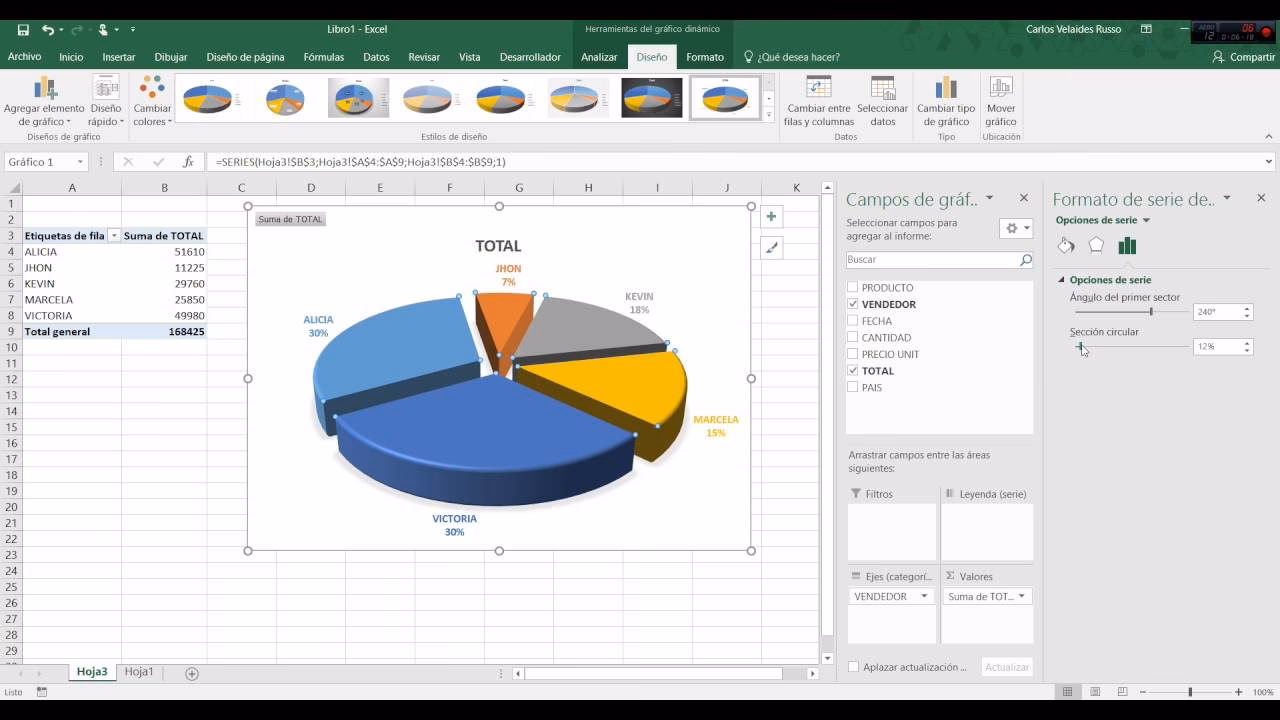Switch to the Hoja1 sheet tab
1280x720 pixels.
click(138, 672)
